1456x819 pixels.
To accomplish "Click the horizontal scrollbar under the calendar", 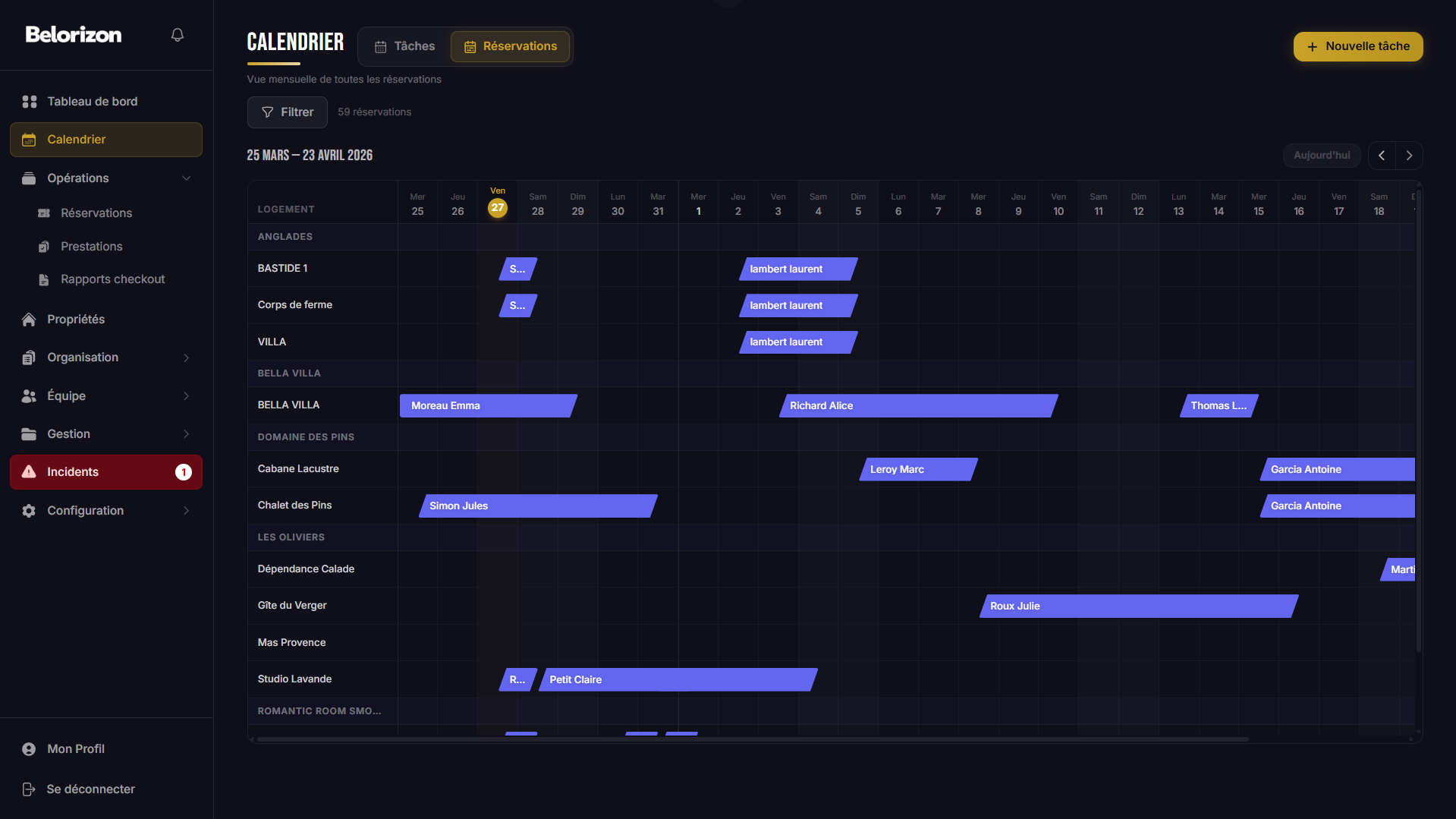I will [751, 739].
